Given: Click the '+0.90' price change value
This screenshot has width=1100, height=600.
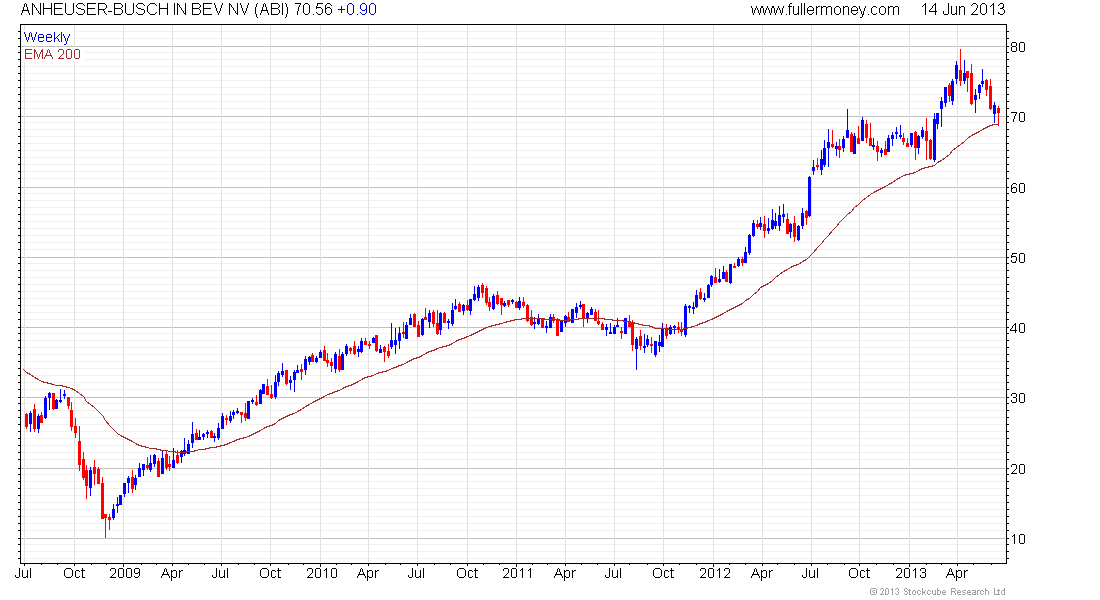Looking at the screenshot, I should pos(356,10).
